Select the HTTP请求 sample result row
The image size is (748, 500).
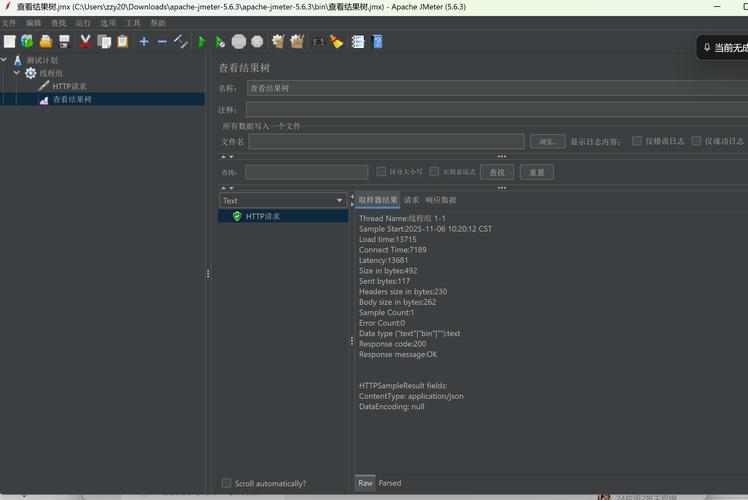tap(283, 216)
